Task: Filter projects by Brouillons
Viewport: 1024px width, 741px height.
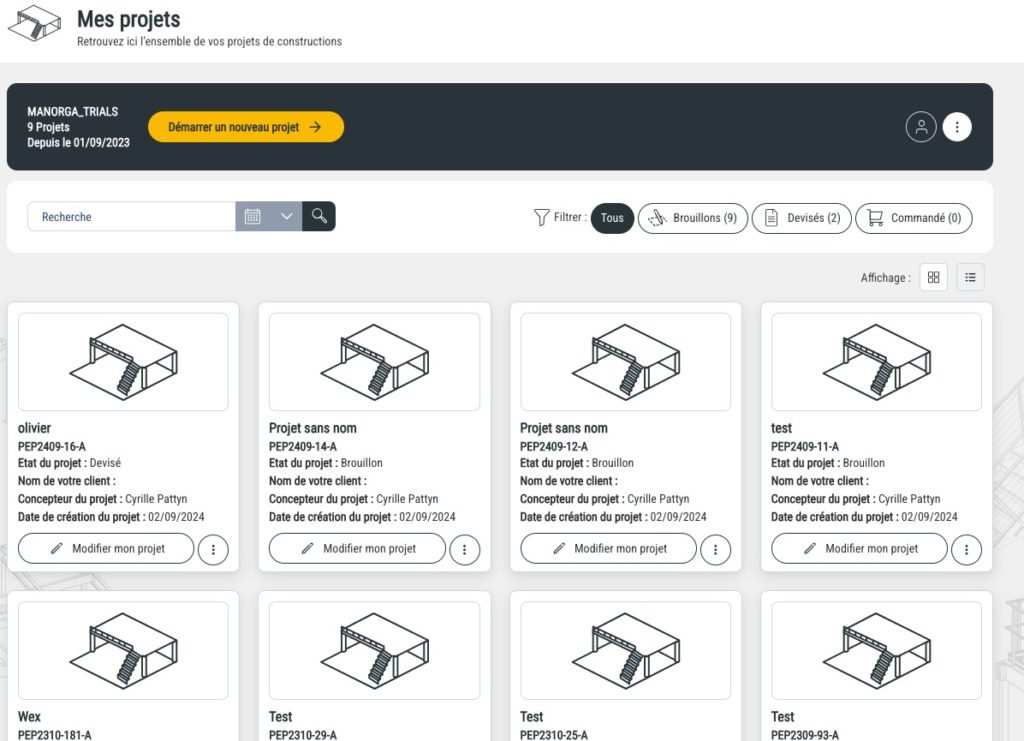Action: pyautogui.click(x=693, y=218)
